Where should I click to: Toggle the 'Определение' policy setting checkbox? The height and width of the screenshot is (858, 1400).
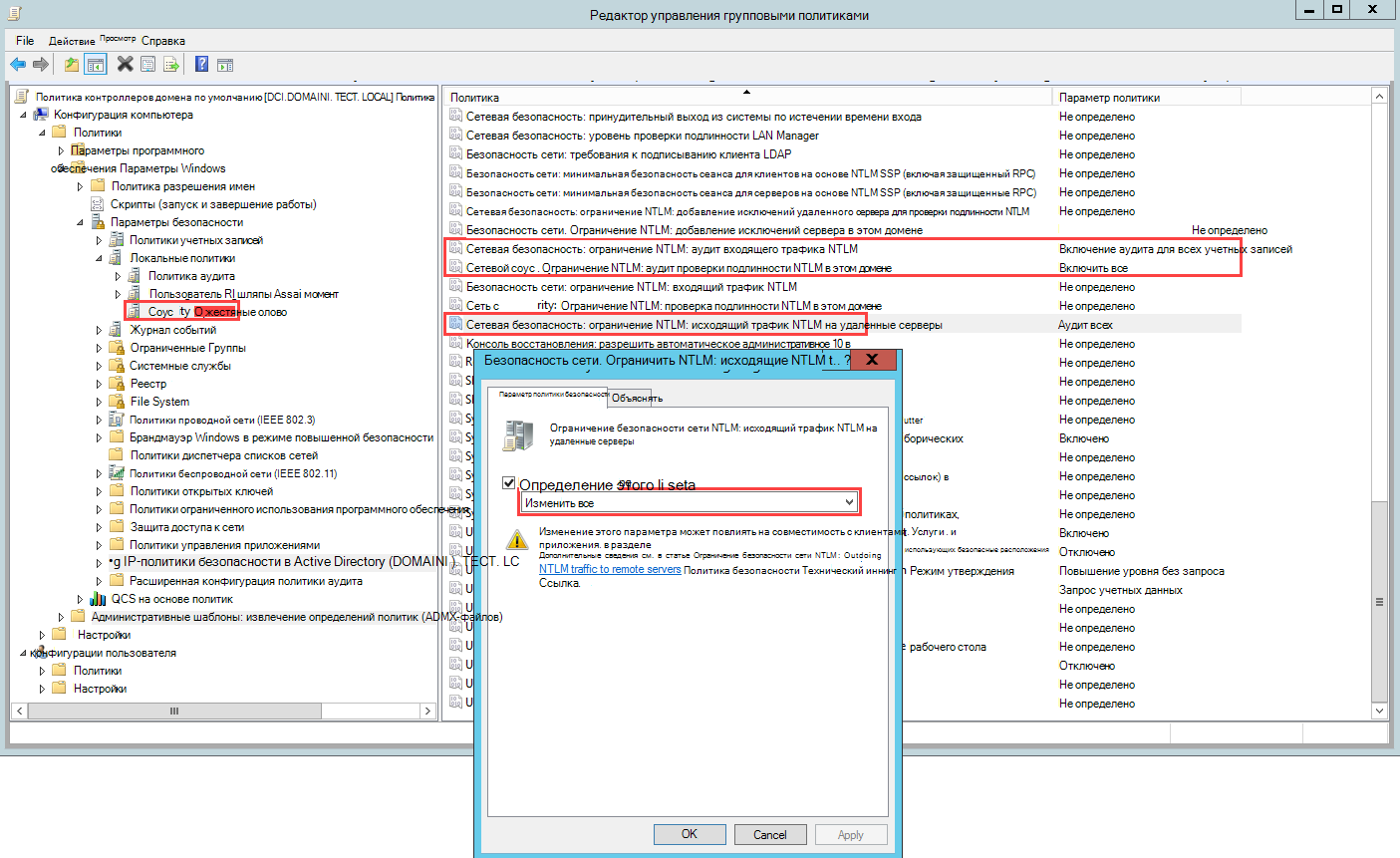point(509,483)
